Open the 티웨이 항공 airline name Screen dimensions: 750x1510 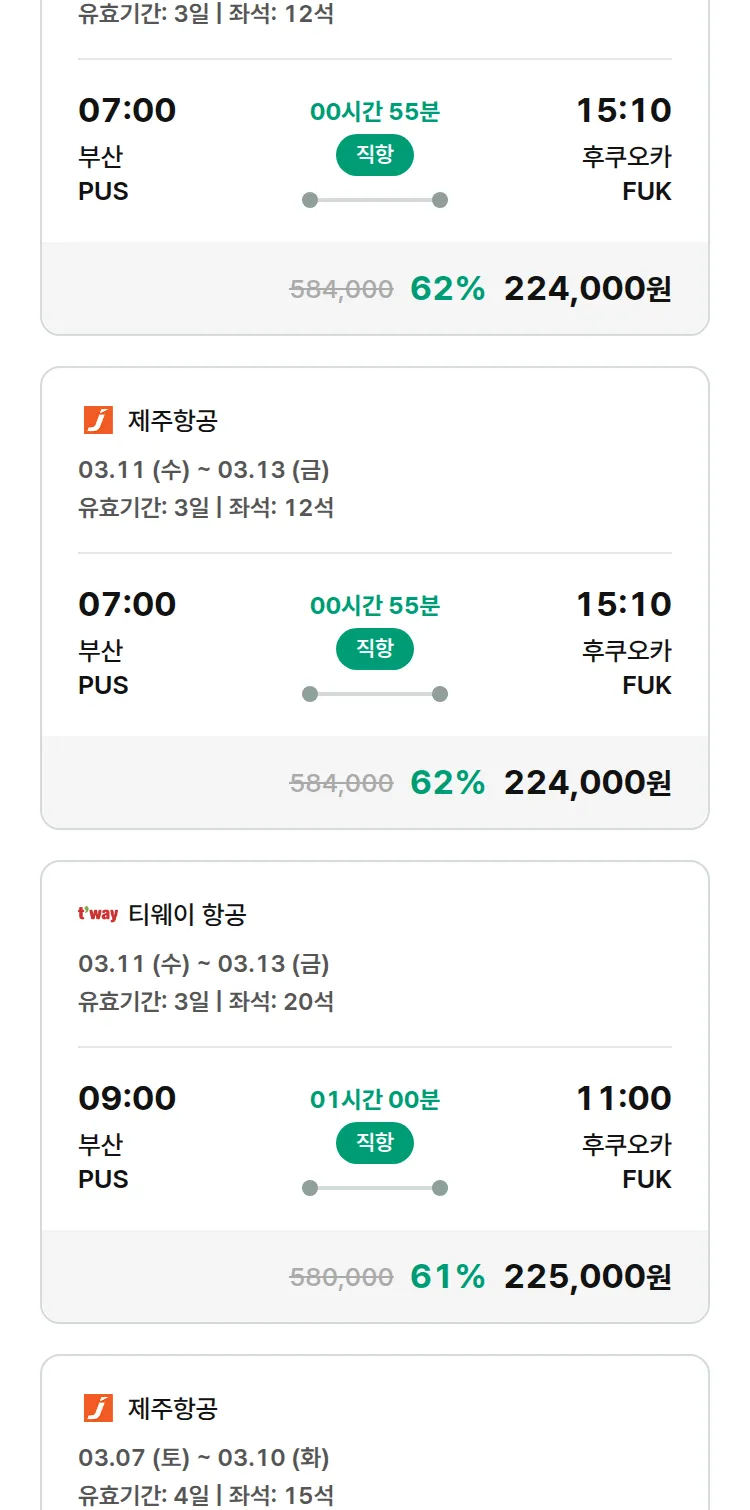pyautogui.click(x=187, y=914)
